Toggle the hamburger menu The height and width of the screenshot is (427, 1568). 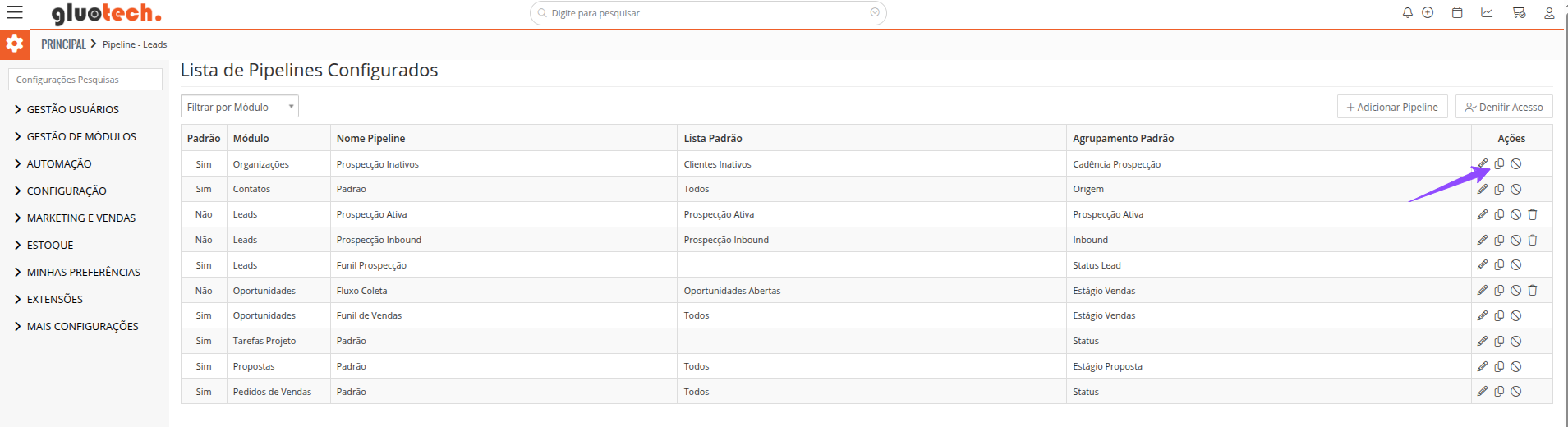(15, 12)
